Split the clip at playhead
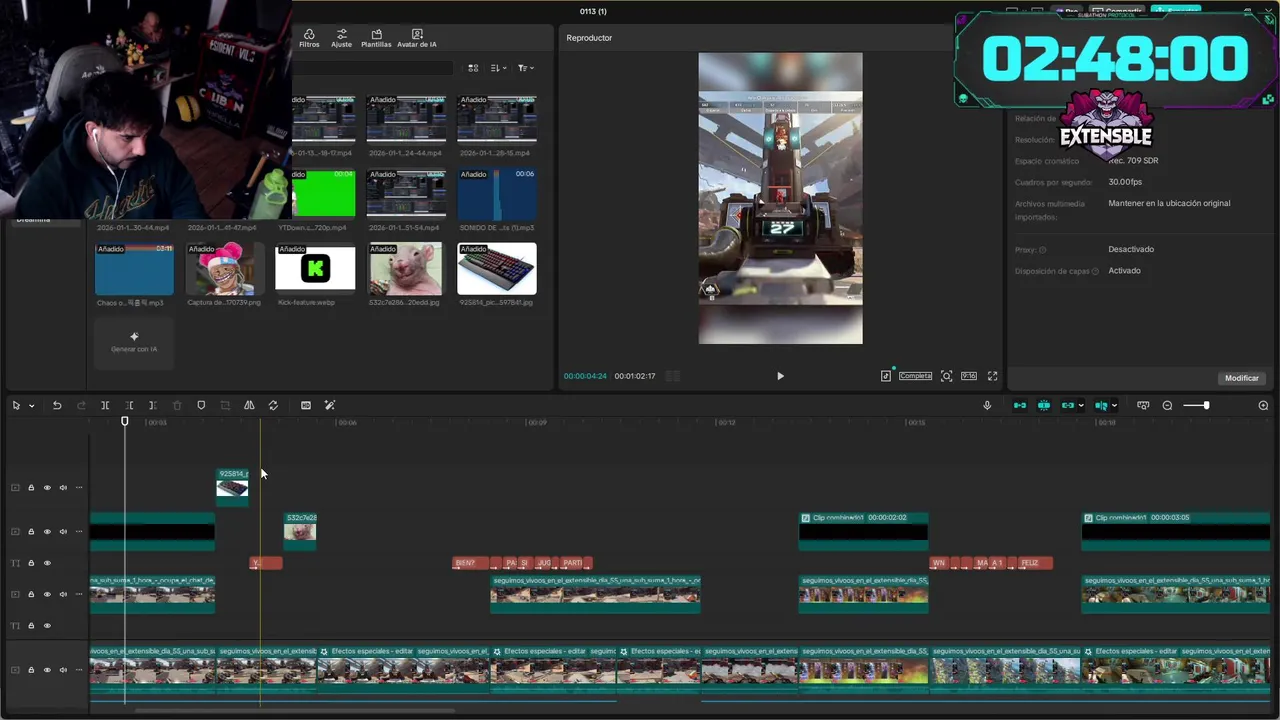Viewport: 1280px width, 720px height. (x=105, y=405)
